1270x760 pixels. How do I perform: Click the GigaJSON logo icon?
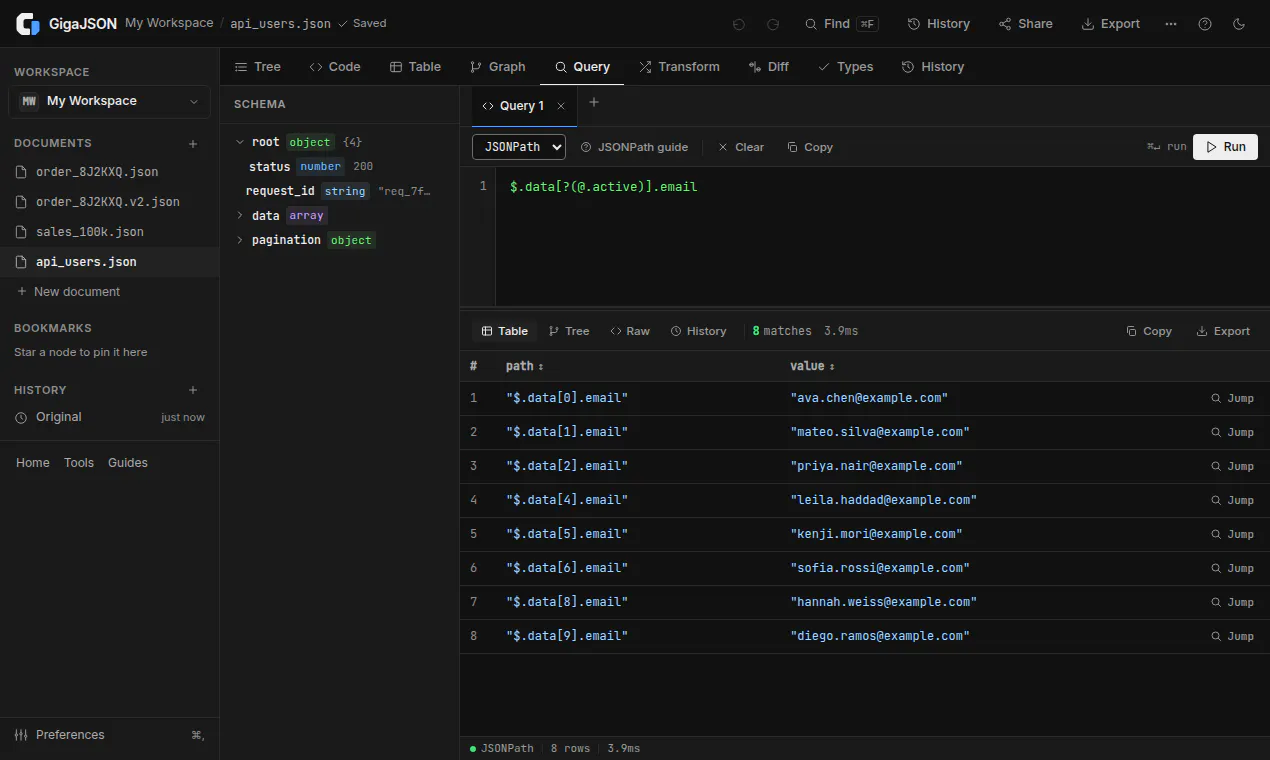point(28,24)
